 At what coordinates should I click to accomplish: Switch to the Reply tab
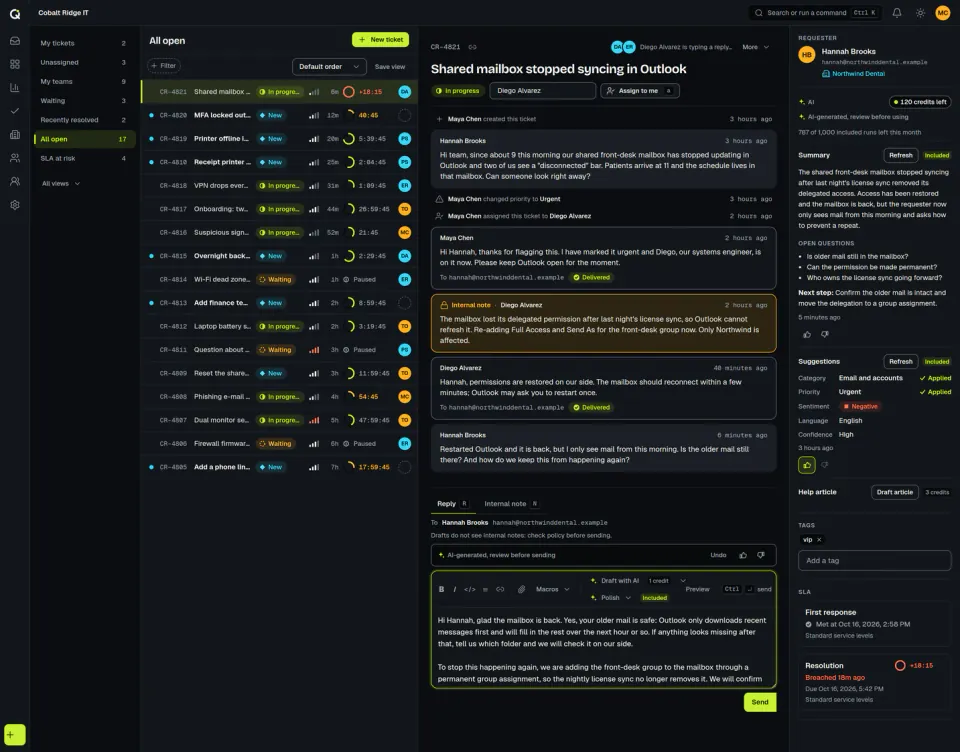452,503
